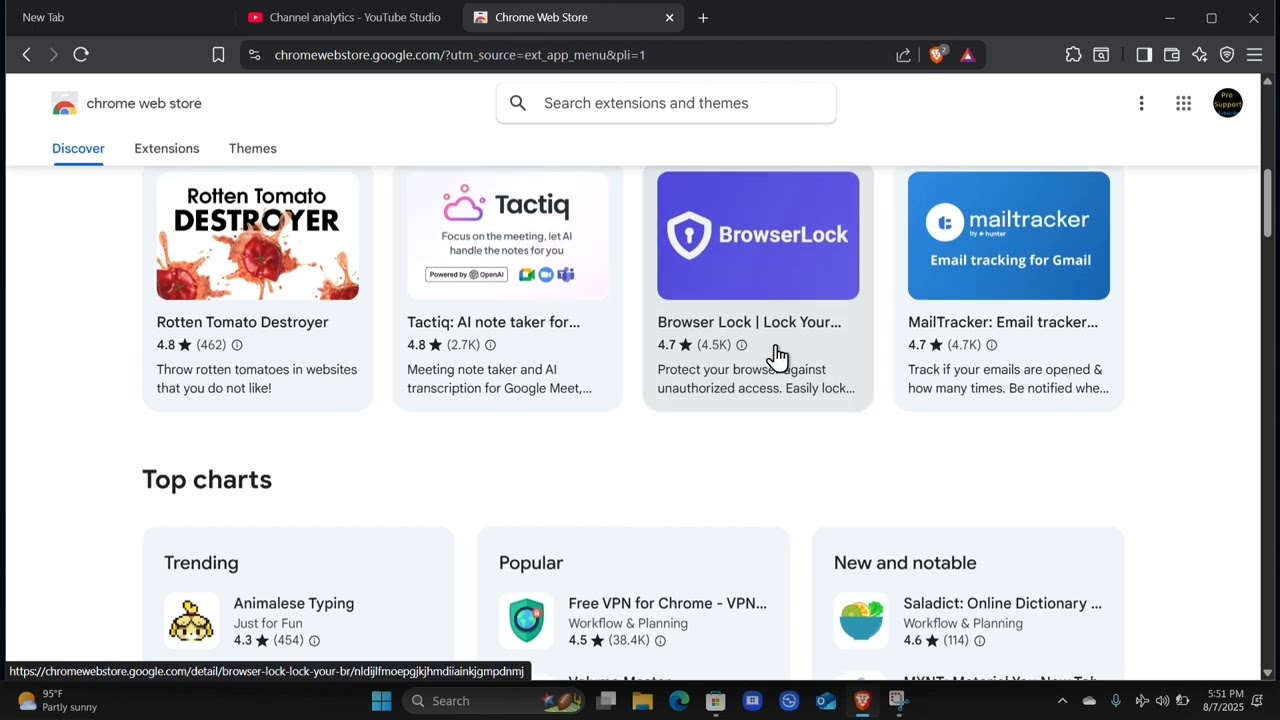This screenshot has width=1280, height=720.
Task: Open Saladict: Online Dictionary listing title
Action: 1003,604
